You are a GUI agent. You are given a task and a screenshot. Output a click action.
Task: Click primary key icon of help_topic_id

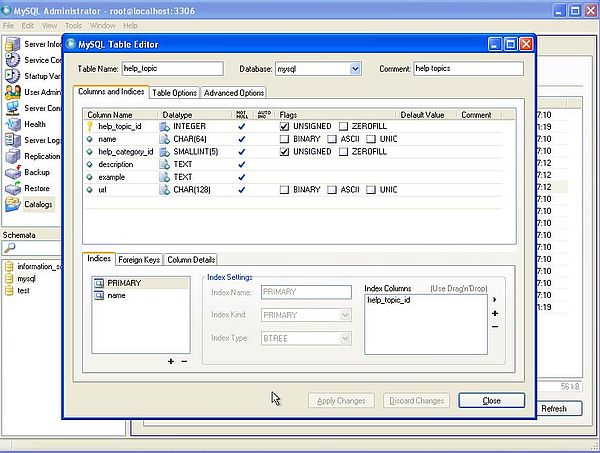[x=90, y=126]
